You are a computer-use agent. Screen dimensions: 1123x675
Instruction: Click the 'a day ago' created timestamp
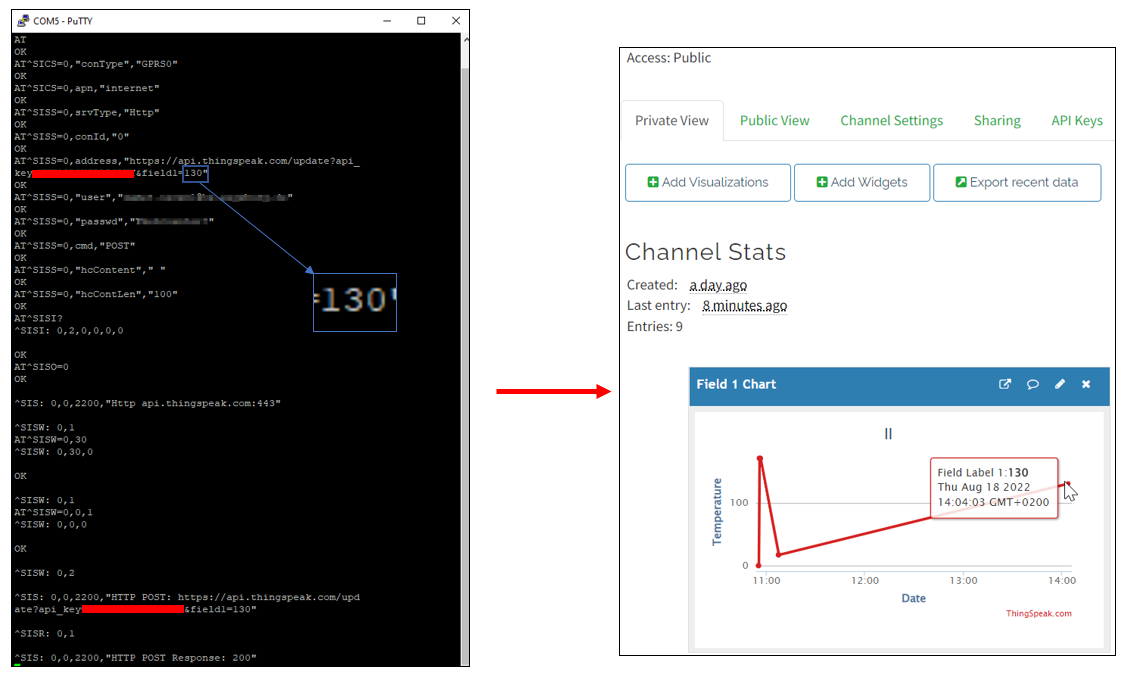718,285
